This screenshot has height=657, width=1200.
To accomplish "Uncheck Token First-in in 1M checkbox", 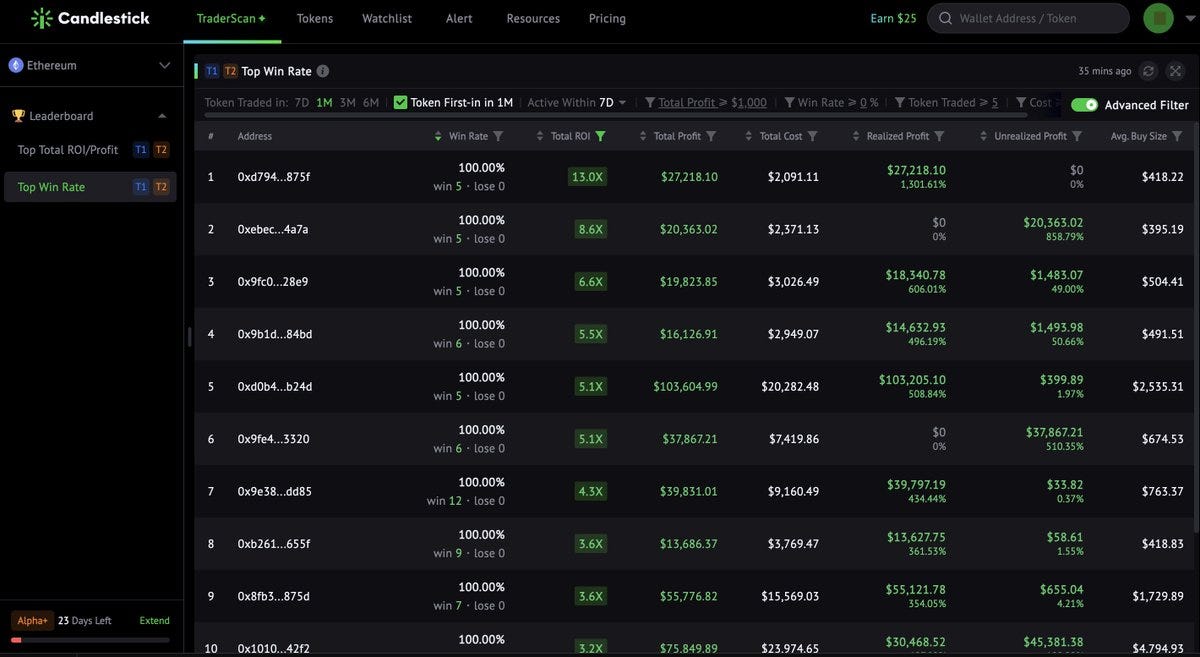I will point(401,102).
